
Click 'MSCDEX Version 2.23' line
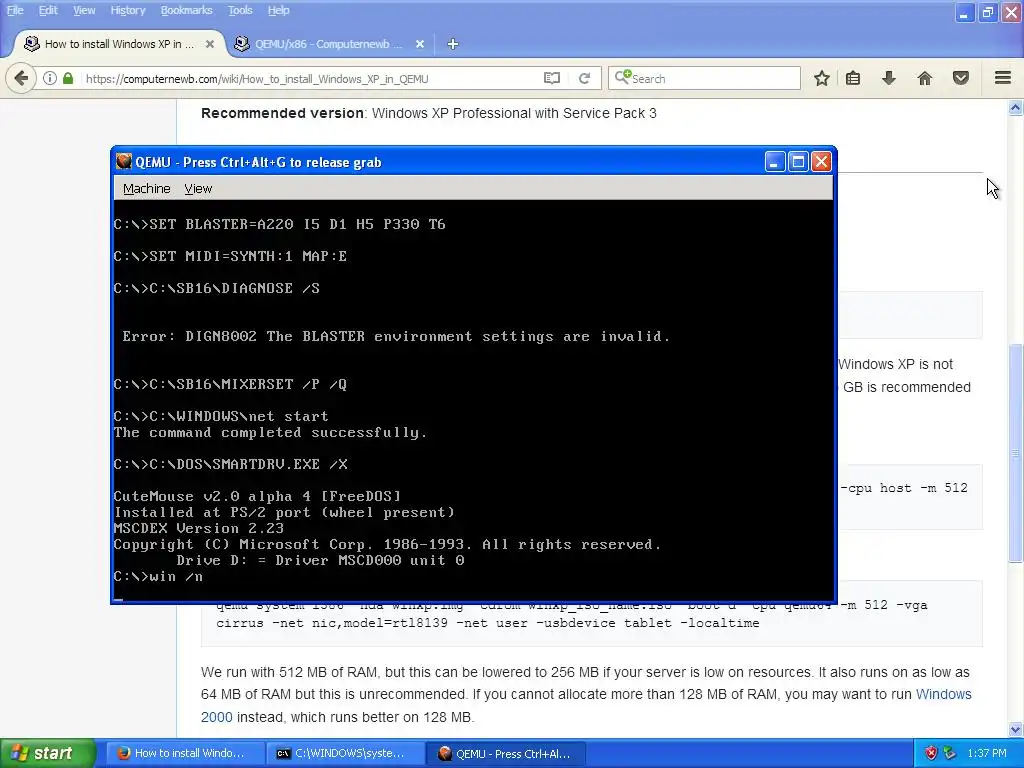point(199,528)
